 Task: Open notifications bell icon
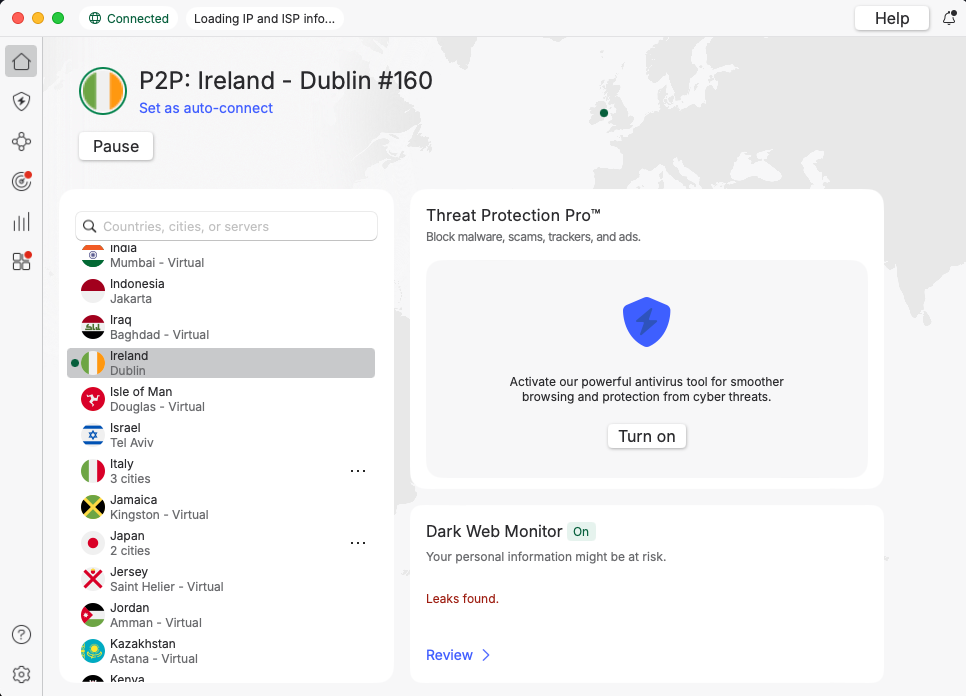point(949,18)
